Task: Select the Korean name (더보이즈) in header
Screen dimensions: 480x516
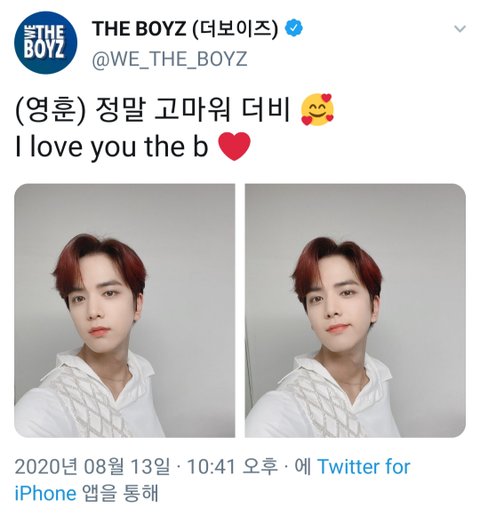Action: click(x=235, y=29)
